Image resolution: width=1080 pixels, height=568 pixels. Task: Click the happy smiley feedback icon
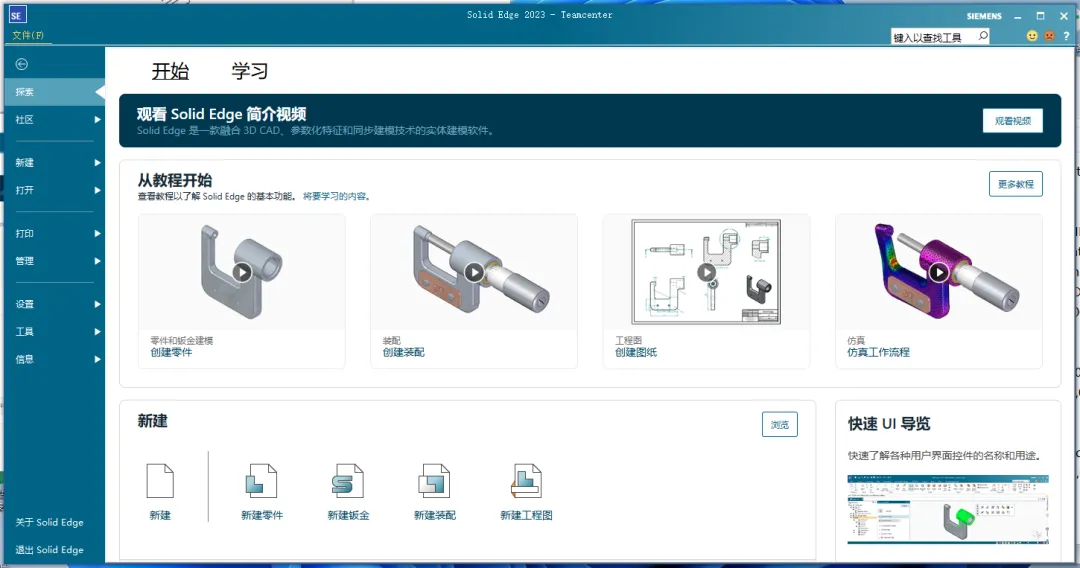point(1032,36)
